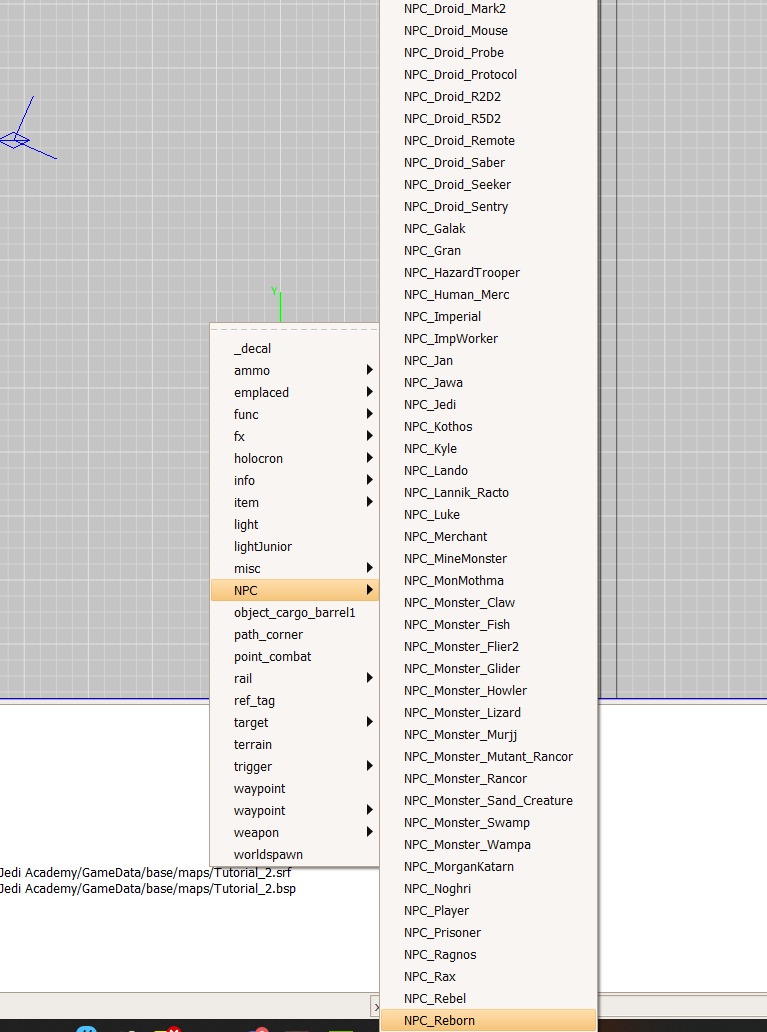Choose light entity in menu
Image resolution: width=767 pixels, height=1032 pixels.
[294, 525]
